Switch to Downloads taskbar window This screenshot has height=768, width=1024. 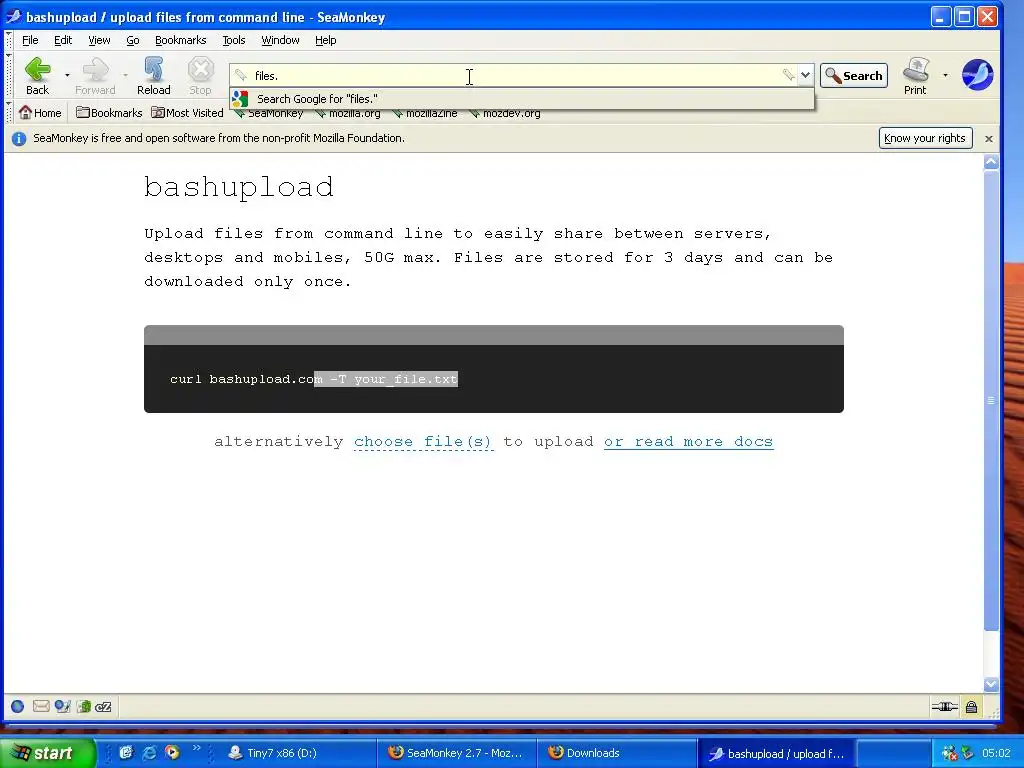point(617,753)
